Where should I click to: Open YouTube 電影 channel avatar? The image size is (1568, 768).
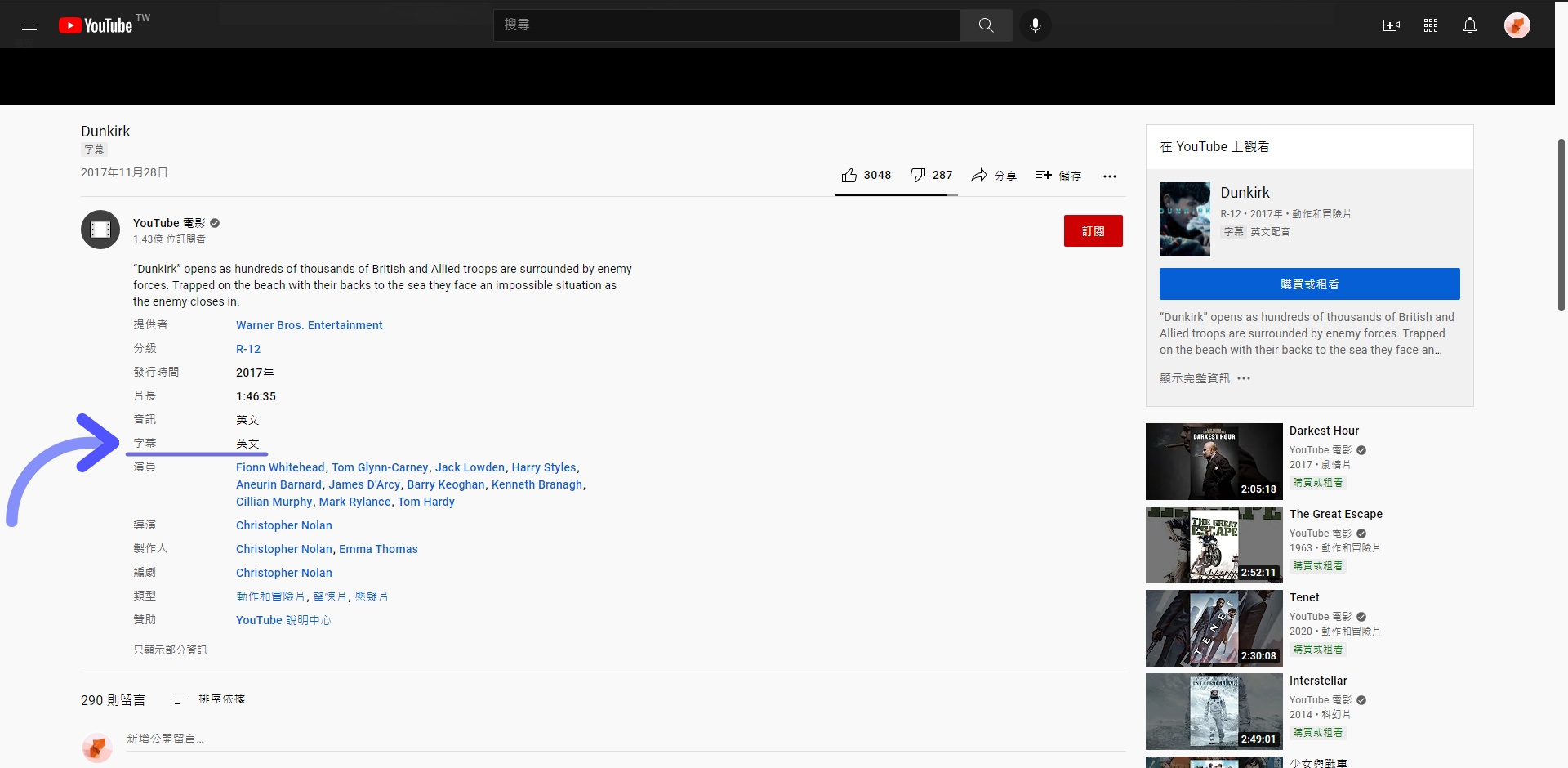pyautogui.click(x=100, y=230)
